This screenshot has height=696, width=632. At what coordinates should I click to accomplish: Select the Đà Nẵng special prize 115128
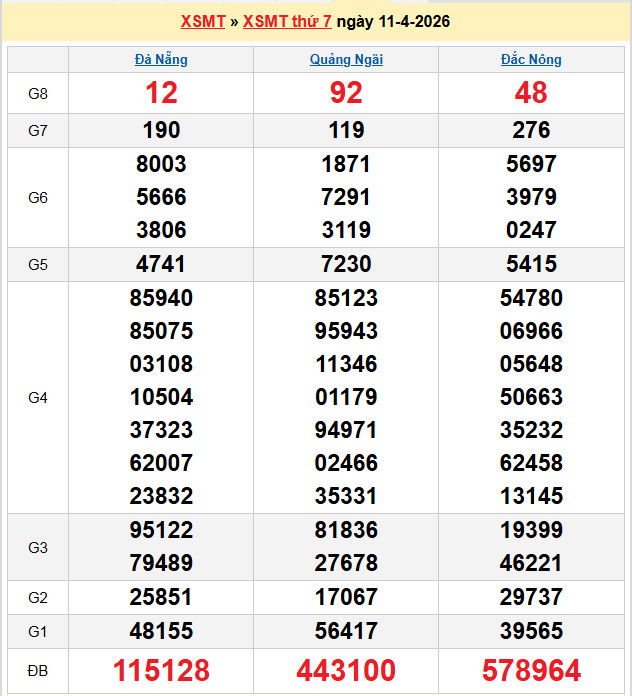coord(161,670)
